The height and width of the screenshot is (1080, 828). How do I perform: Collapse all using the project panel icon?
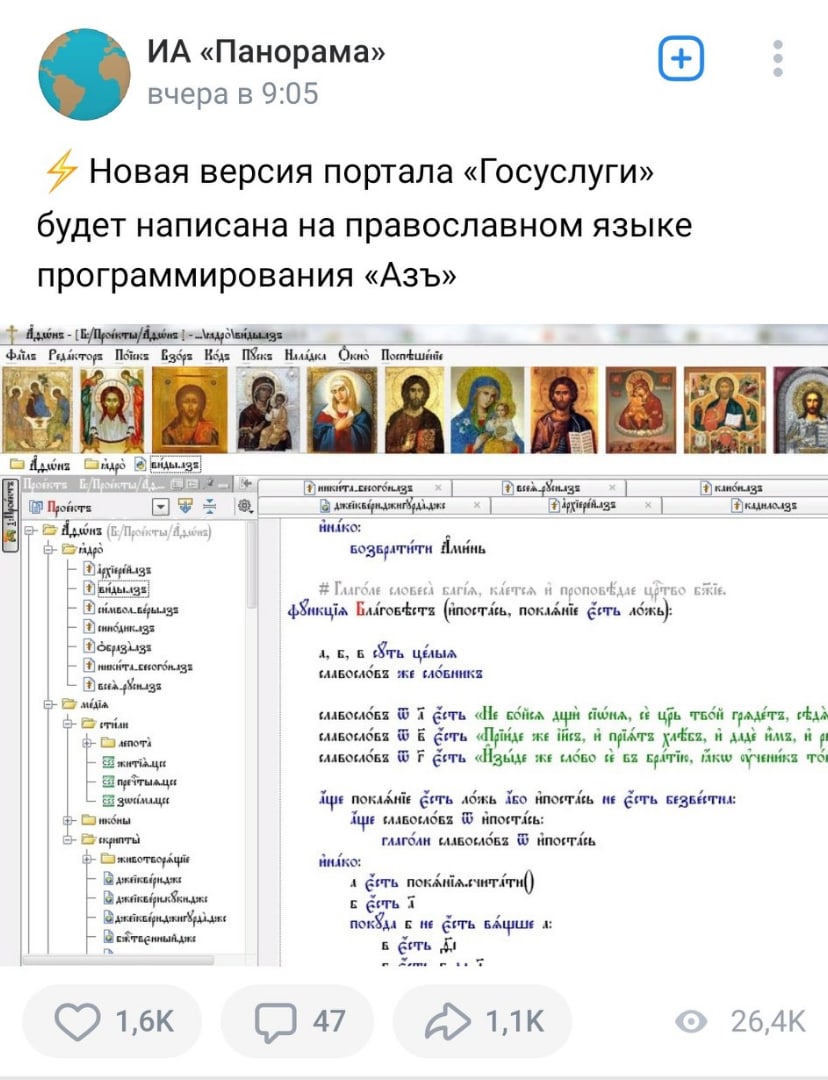tap(210, 507)
